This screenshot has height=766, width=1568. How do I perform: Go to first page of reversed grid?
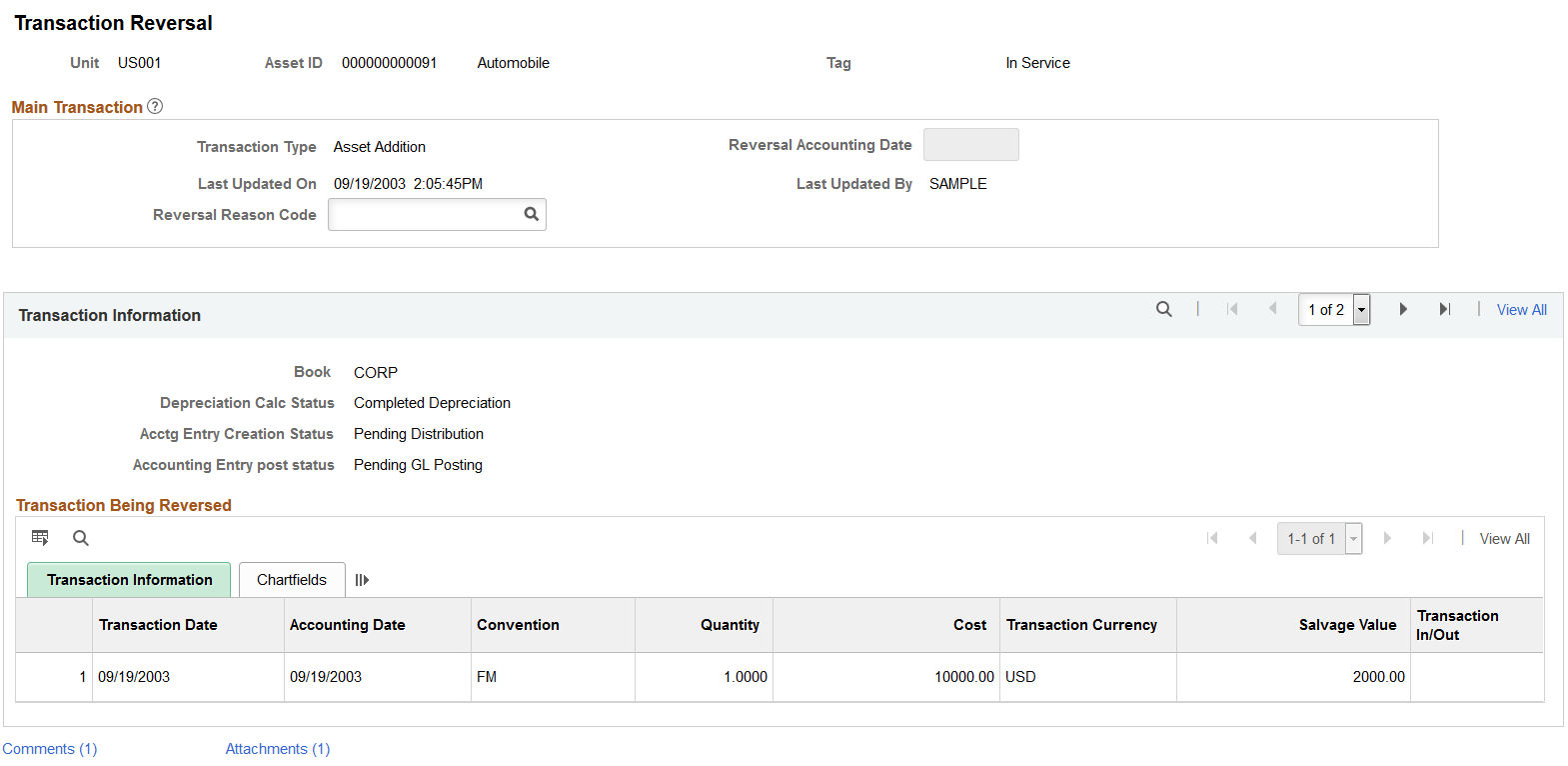(x=1212, y=538)
